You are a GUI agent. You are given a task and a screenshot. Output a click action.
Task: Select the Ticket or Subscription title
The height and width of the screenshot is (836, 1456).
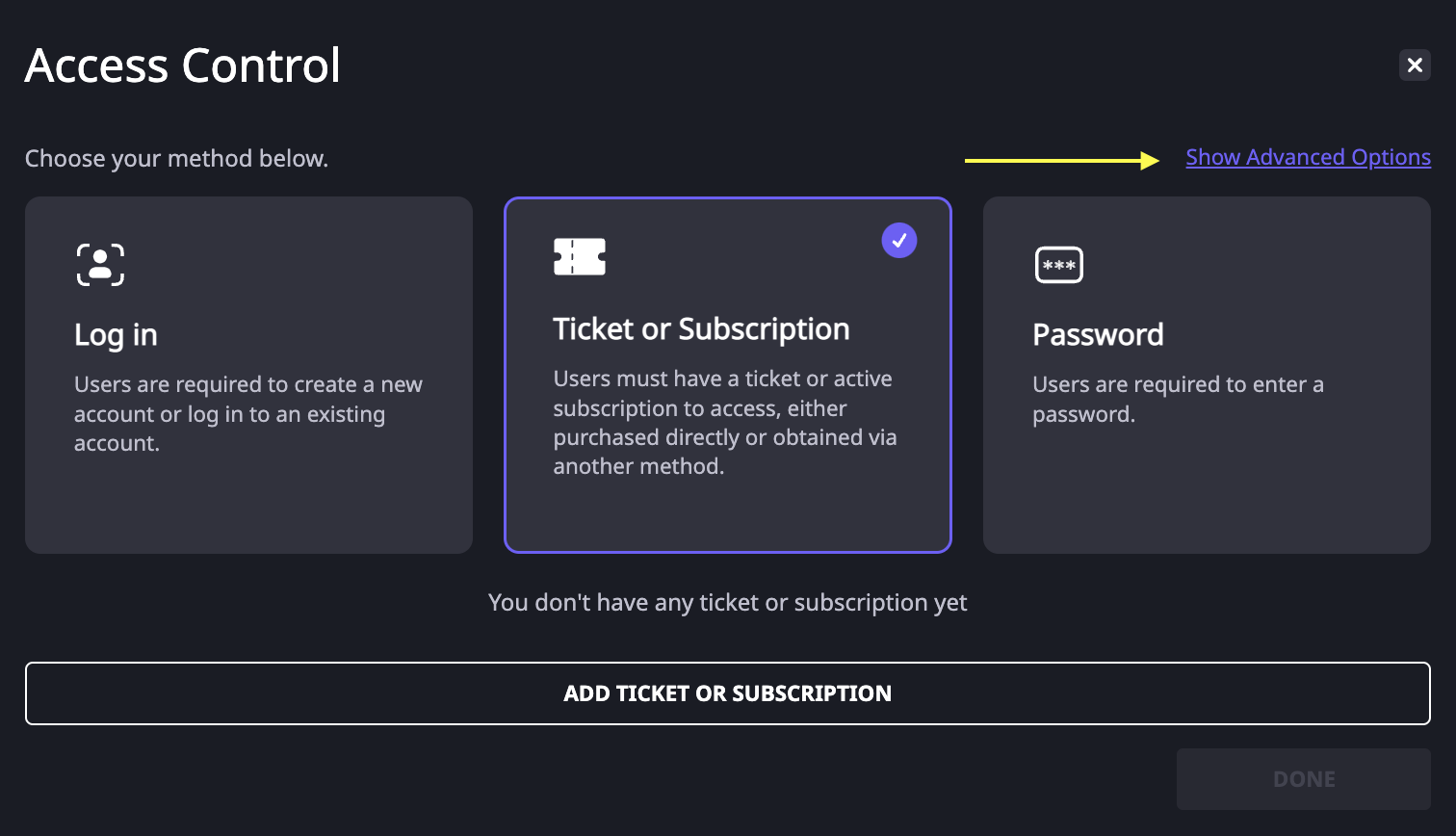pos(701,329)
